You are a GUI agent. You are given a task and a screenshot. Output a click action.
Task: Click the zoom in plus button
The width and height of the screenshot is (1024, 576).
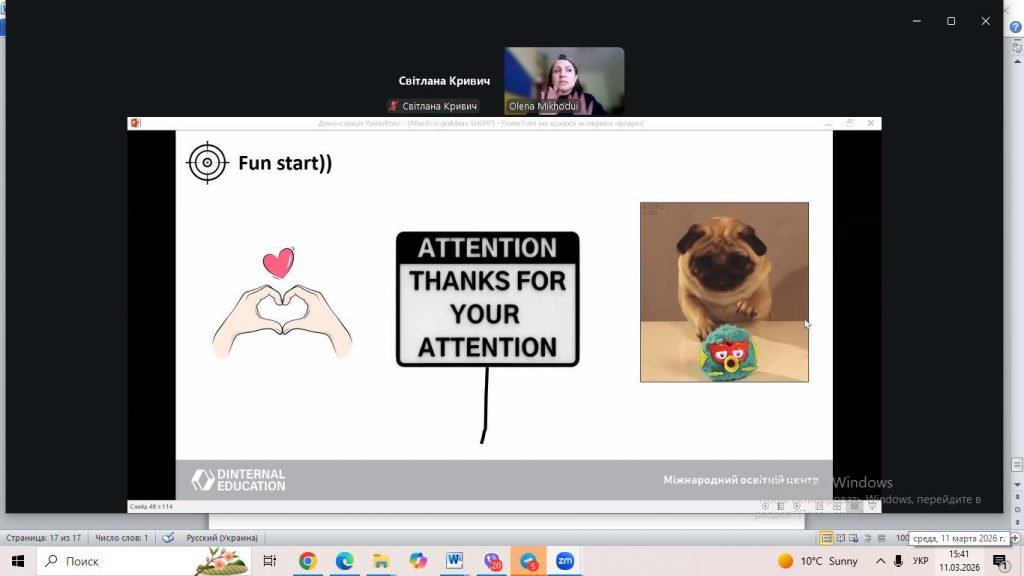[x=1016, y=538]
